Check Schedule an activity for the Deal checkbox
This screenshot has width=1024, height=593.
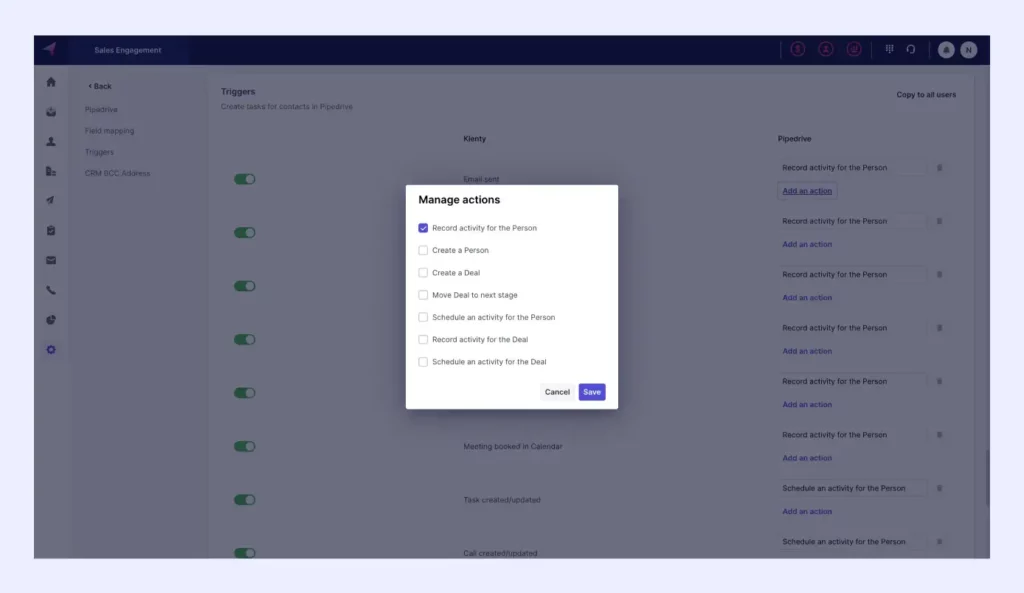[423, 362]
